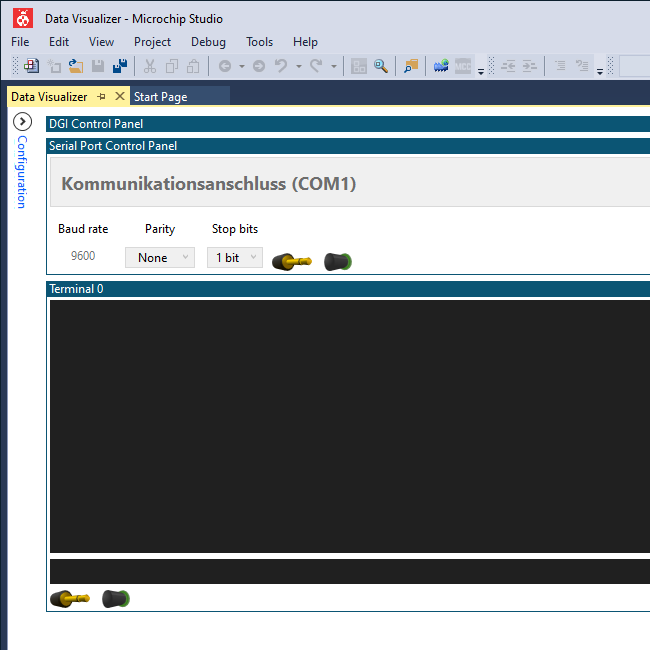Open the Parity dropdown showing None
650x650 pixels.
click(x=160, y=257)
